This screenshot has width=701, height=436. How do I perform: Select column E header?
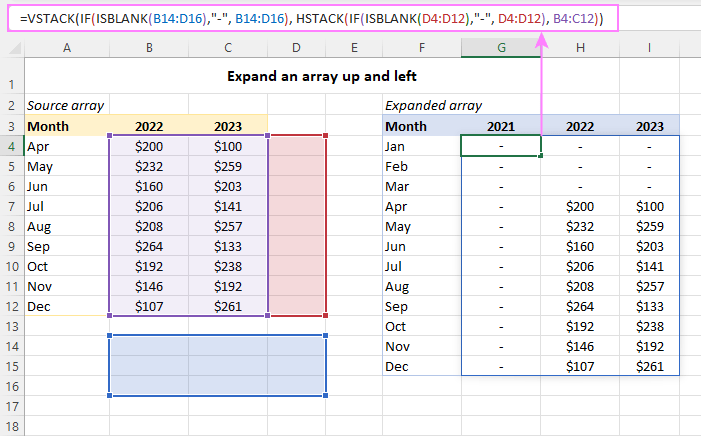(x=354, y=48)
